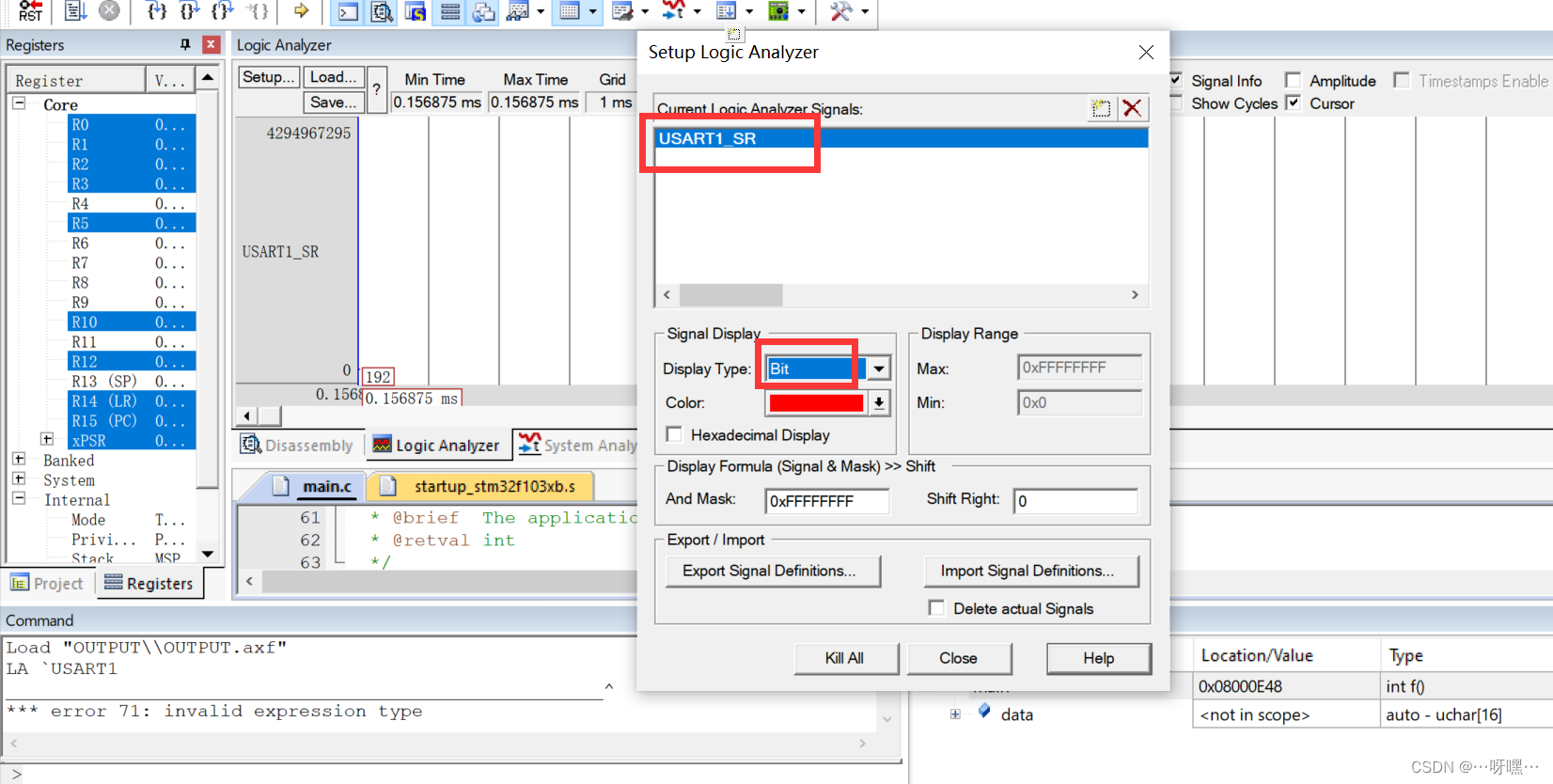Click the Show Next Statement arrow icon

[x=301, y=10]
